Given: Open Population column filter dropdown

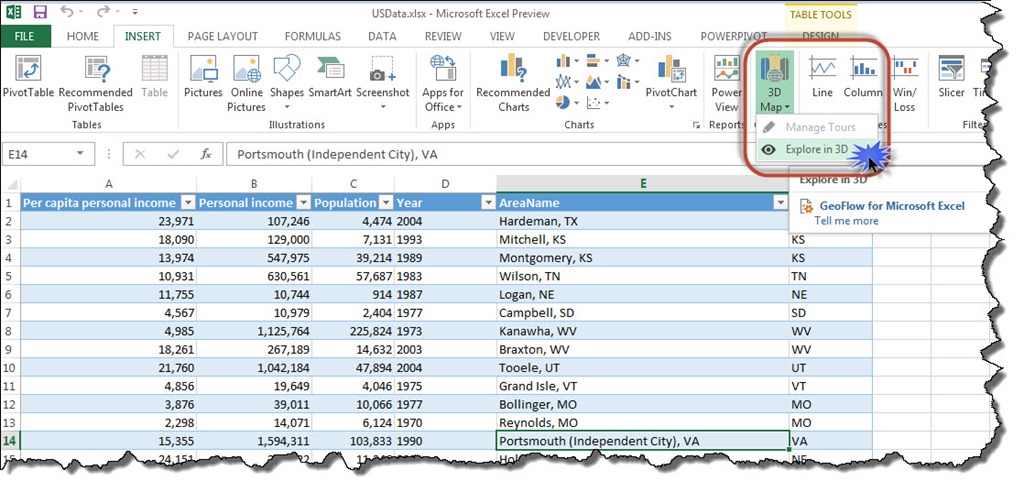Looking at the screenshot, I should point(386,203).
